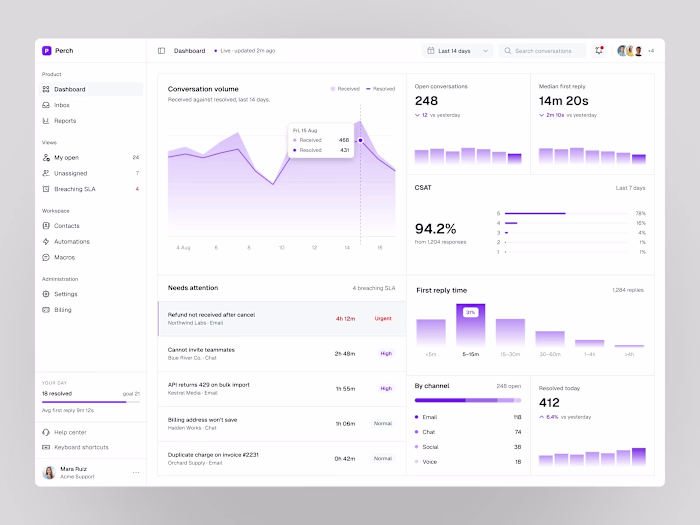
Task: Select the My open person icon
Action: click(46, 158)
